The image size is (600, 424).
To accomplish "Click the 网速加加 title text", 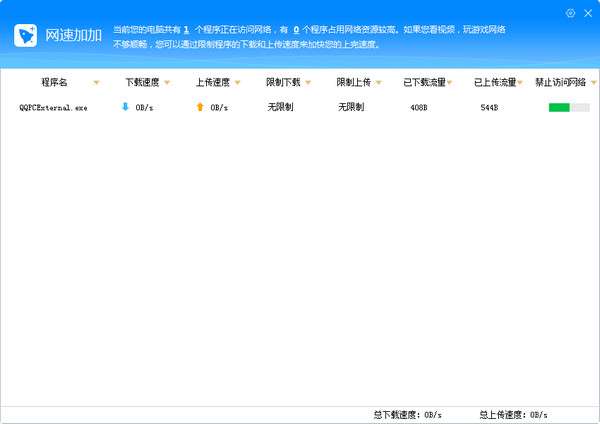I will point(73,35).
